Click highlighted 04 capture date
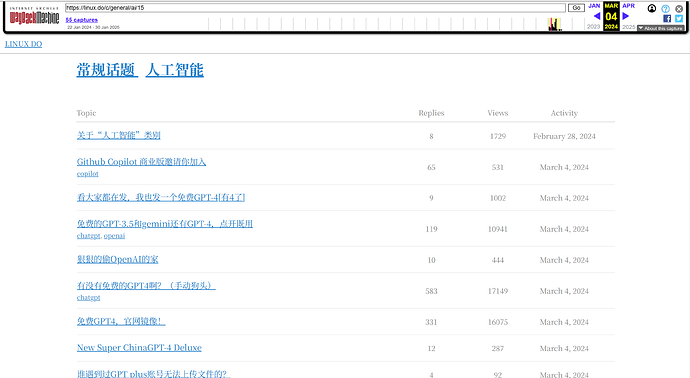The width and height of the screenshot is (690, 378). point(611,17)
